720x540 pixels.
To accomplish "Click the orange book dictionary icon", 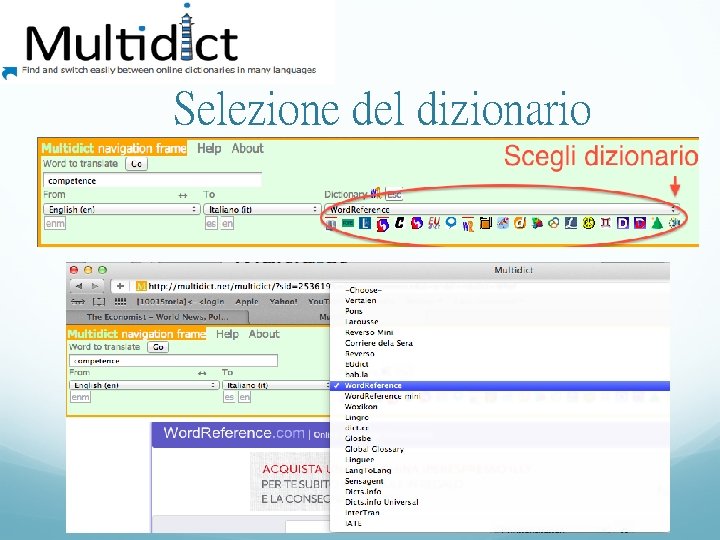I will (485, 223).
